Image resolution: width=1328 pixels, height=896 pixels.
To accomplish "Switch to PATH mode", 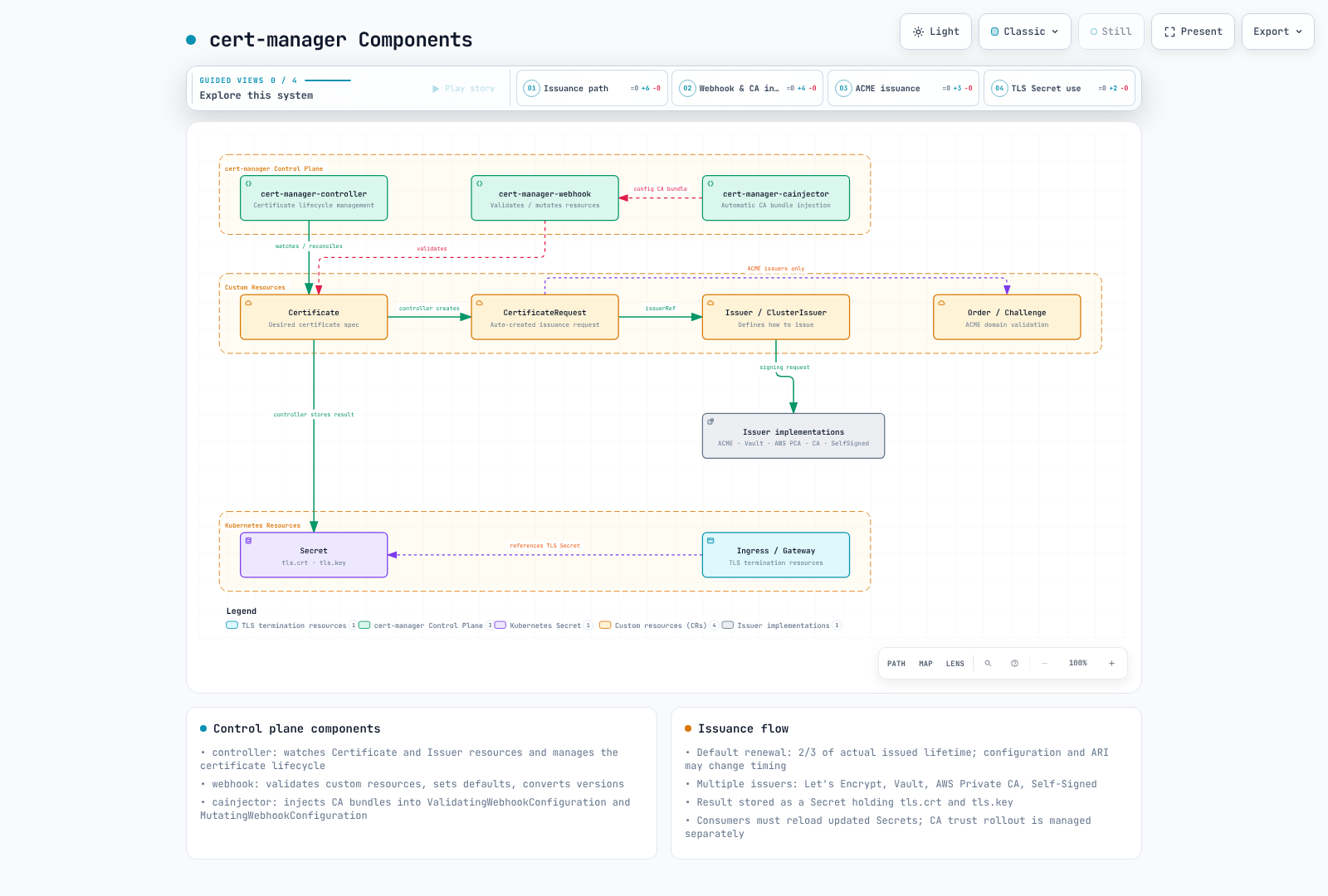I will 896,664.
